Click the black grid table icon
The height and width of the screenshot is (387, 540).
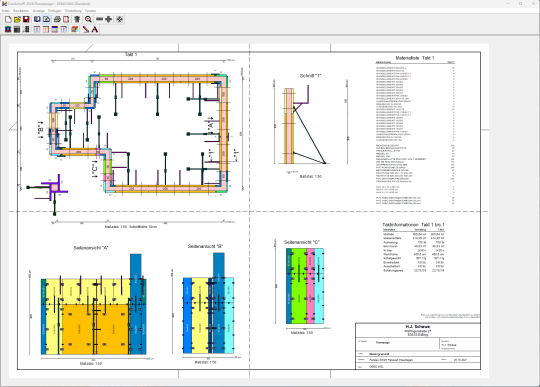[17, 30]
